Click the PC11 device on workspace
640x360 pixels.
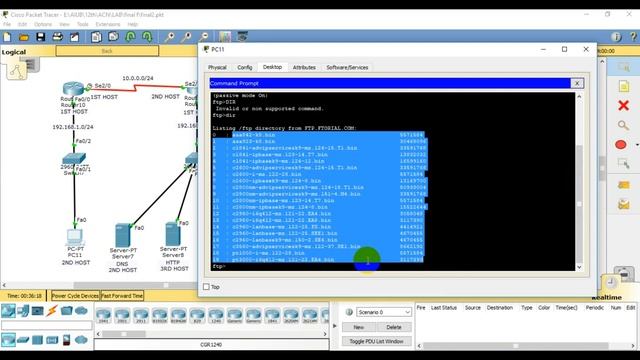(75, 237)
